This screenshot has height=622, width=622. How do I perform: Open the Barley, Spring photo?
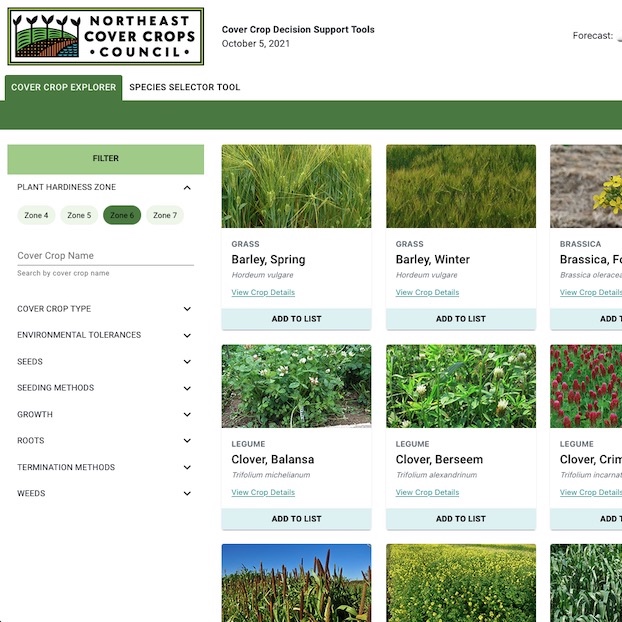[296, 186]
